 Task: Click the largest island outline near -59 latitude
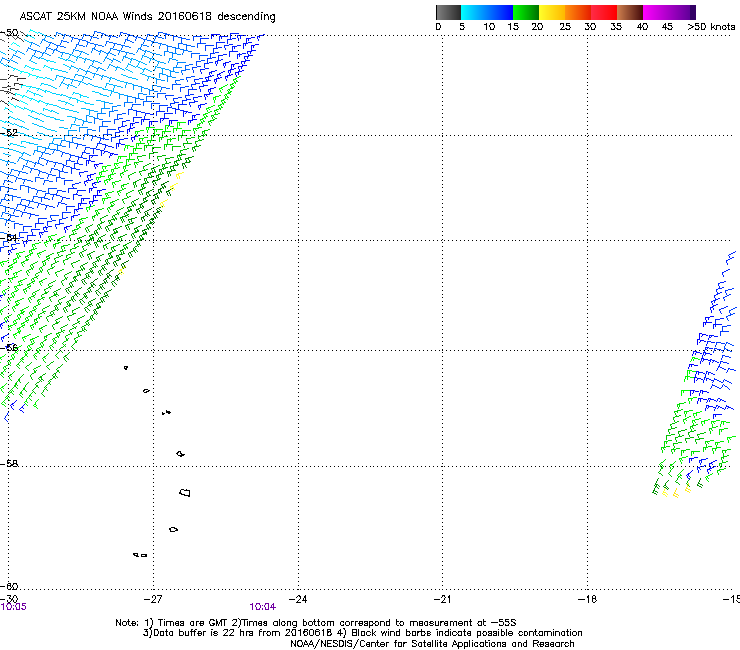[x=185, y=493]
